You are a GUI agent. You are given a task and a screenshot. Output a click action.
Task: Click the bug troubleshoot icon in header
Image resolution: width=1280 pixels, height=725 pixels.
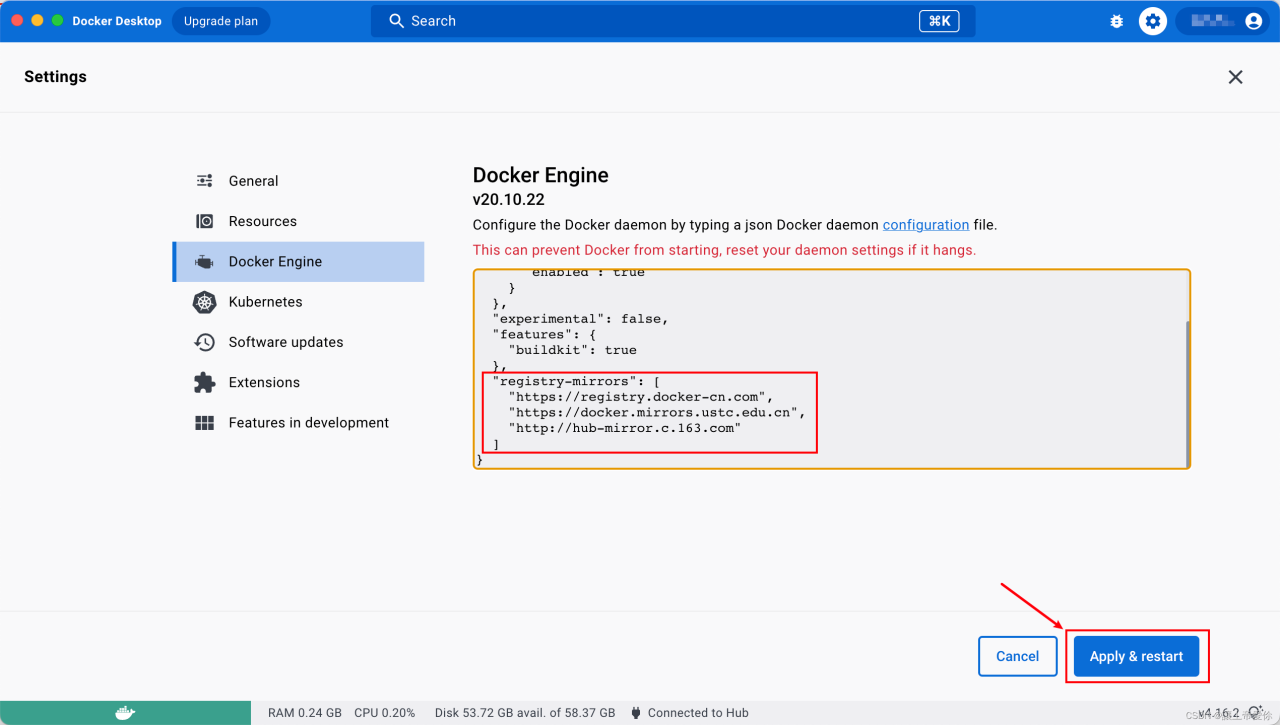coord(1117,21)
